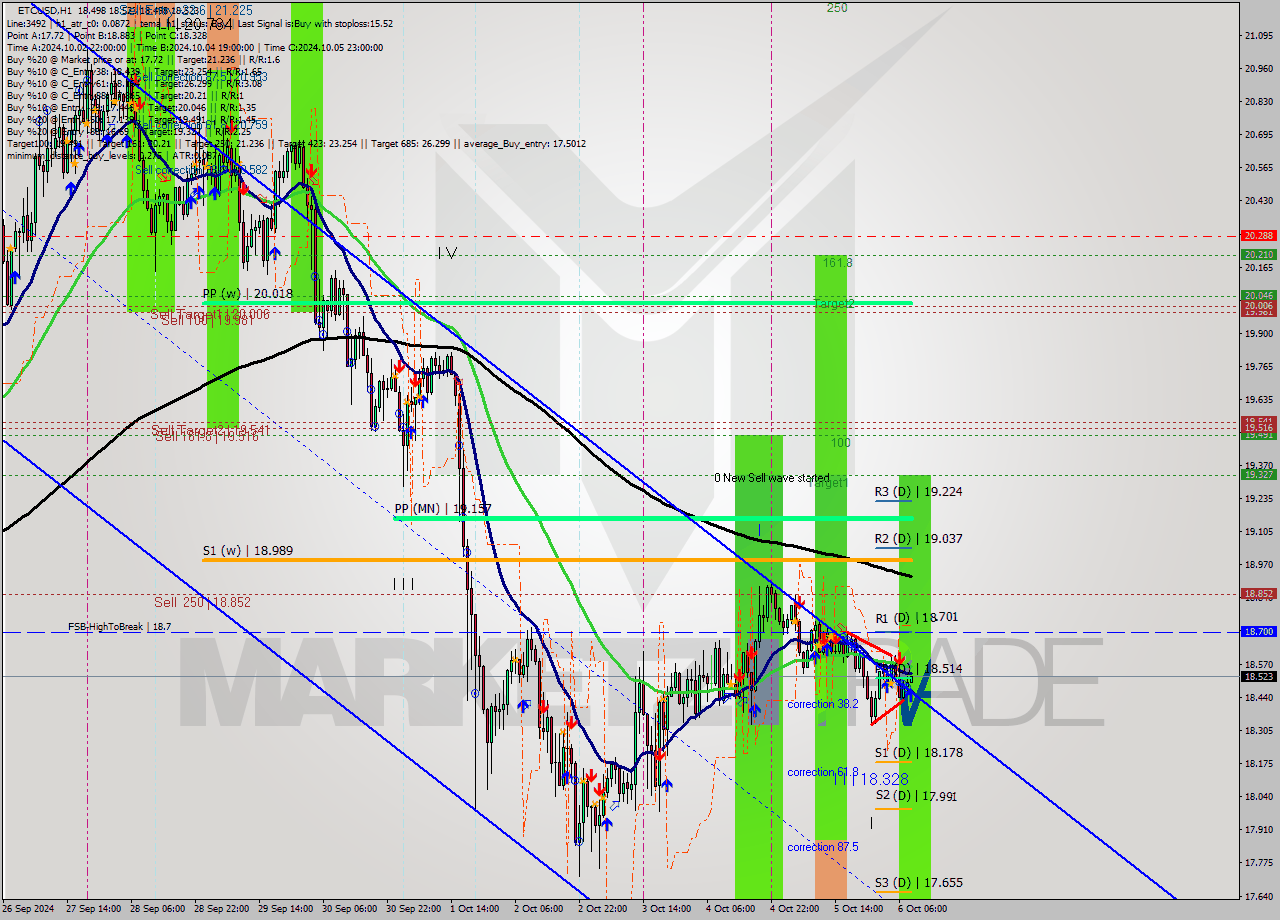Click the 'PP (w) | 20.018' pivot label
1280x920 pixels.
click(248, 294)
